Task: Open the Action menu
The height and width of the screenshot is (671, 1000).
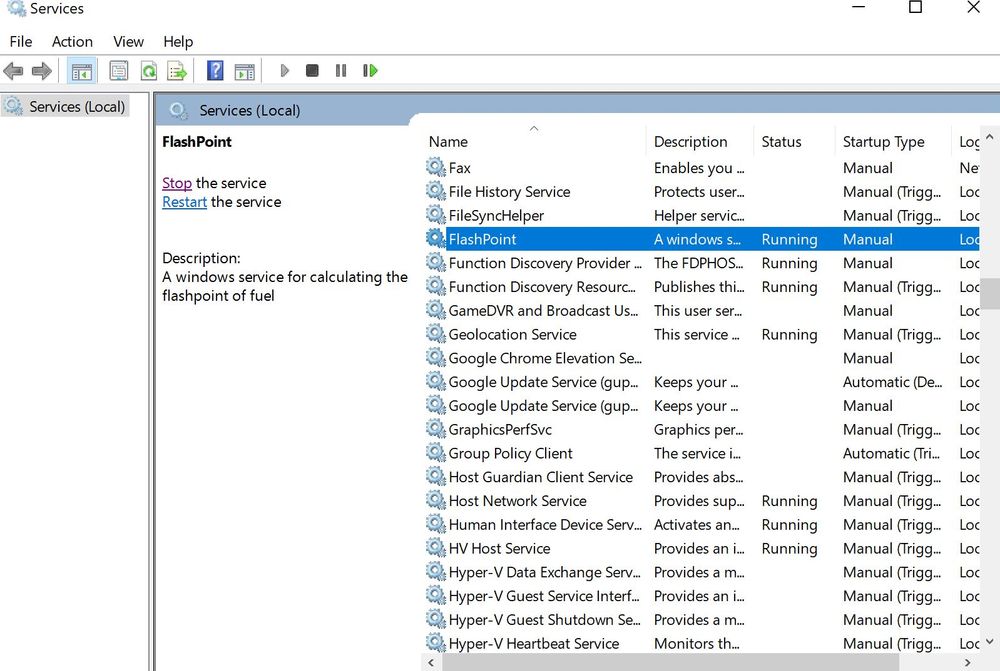Action: pyautogui.click(x=72, y=42)
